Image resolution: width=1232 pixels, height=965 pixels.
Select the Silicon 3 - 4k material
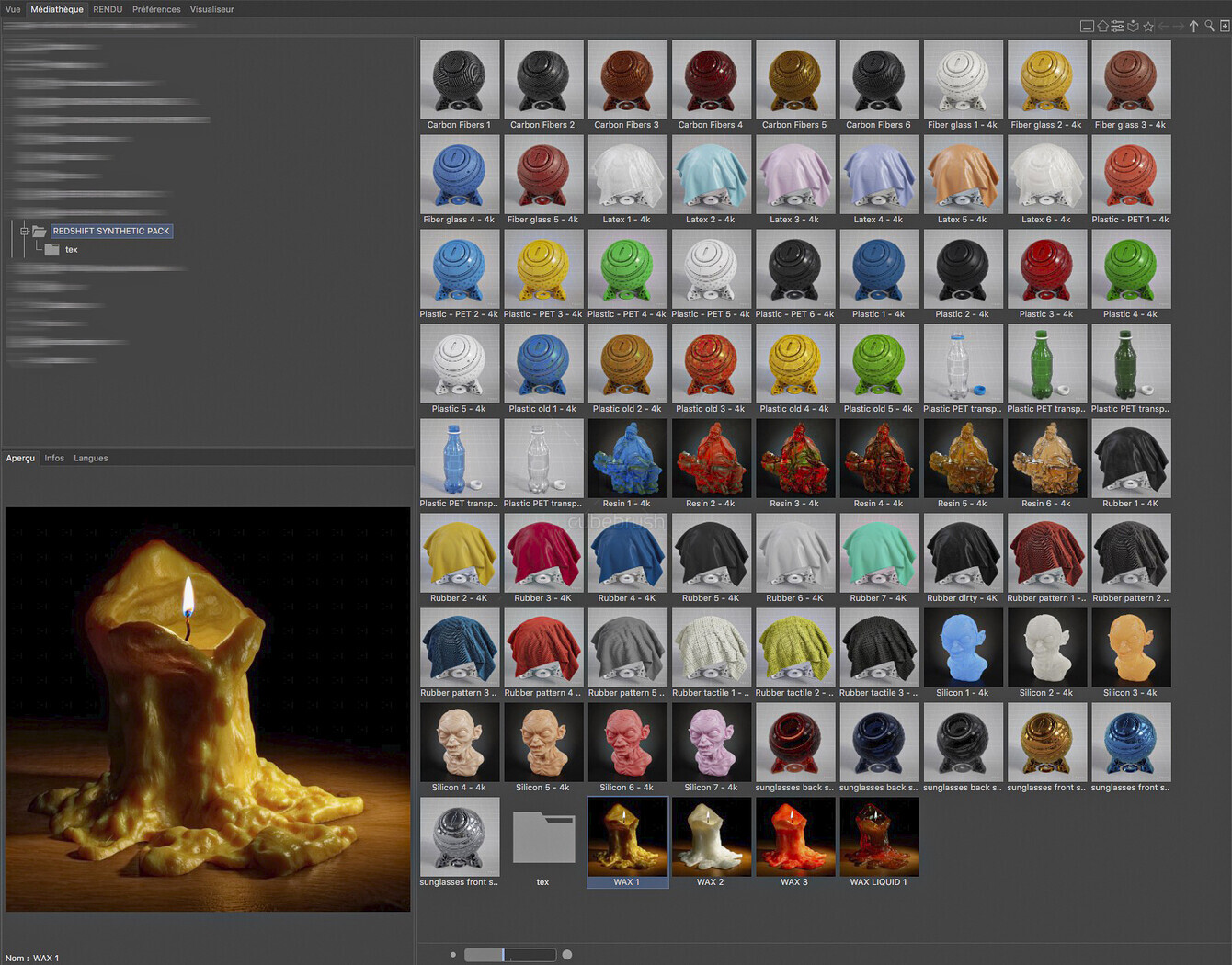tap(1131, 653)
